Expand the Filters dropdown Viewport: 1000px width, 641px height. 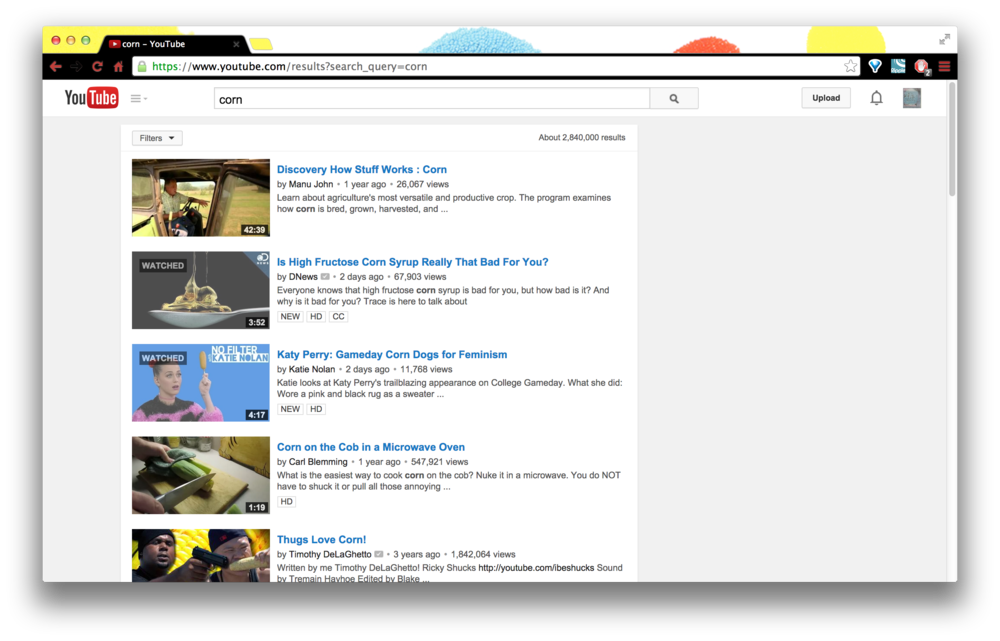[157, 138]
